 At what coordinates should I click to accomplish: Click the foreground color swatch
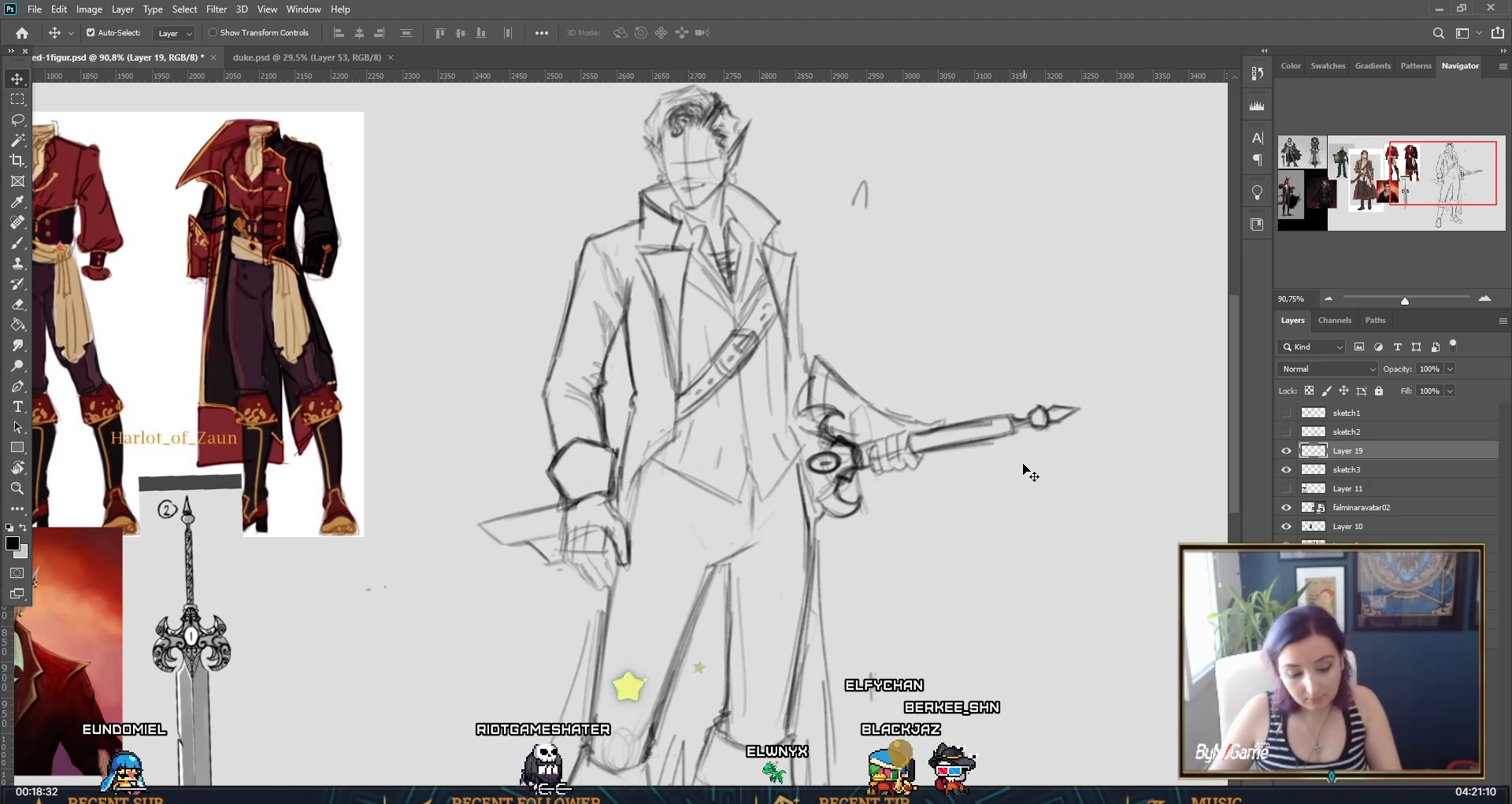12,543
